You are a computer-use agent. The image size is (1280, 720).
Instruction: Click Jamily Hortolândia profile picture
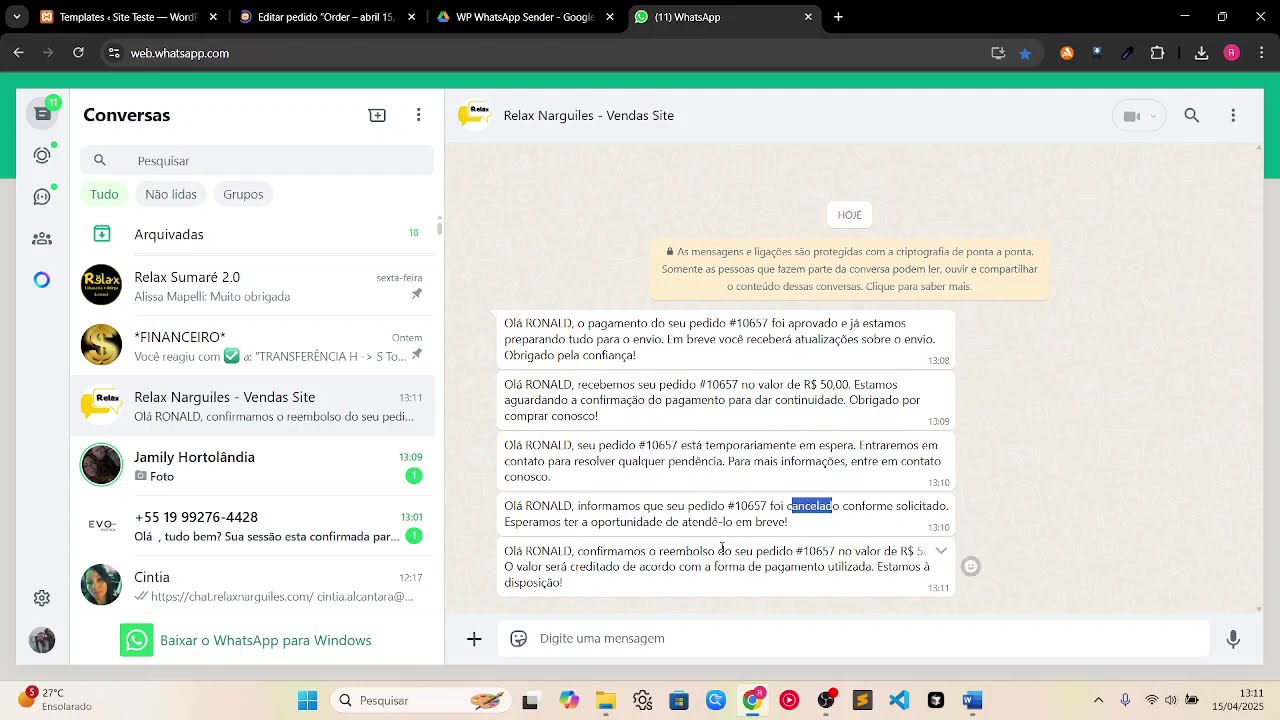[101, 465]
